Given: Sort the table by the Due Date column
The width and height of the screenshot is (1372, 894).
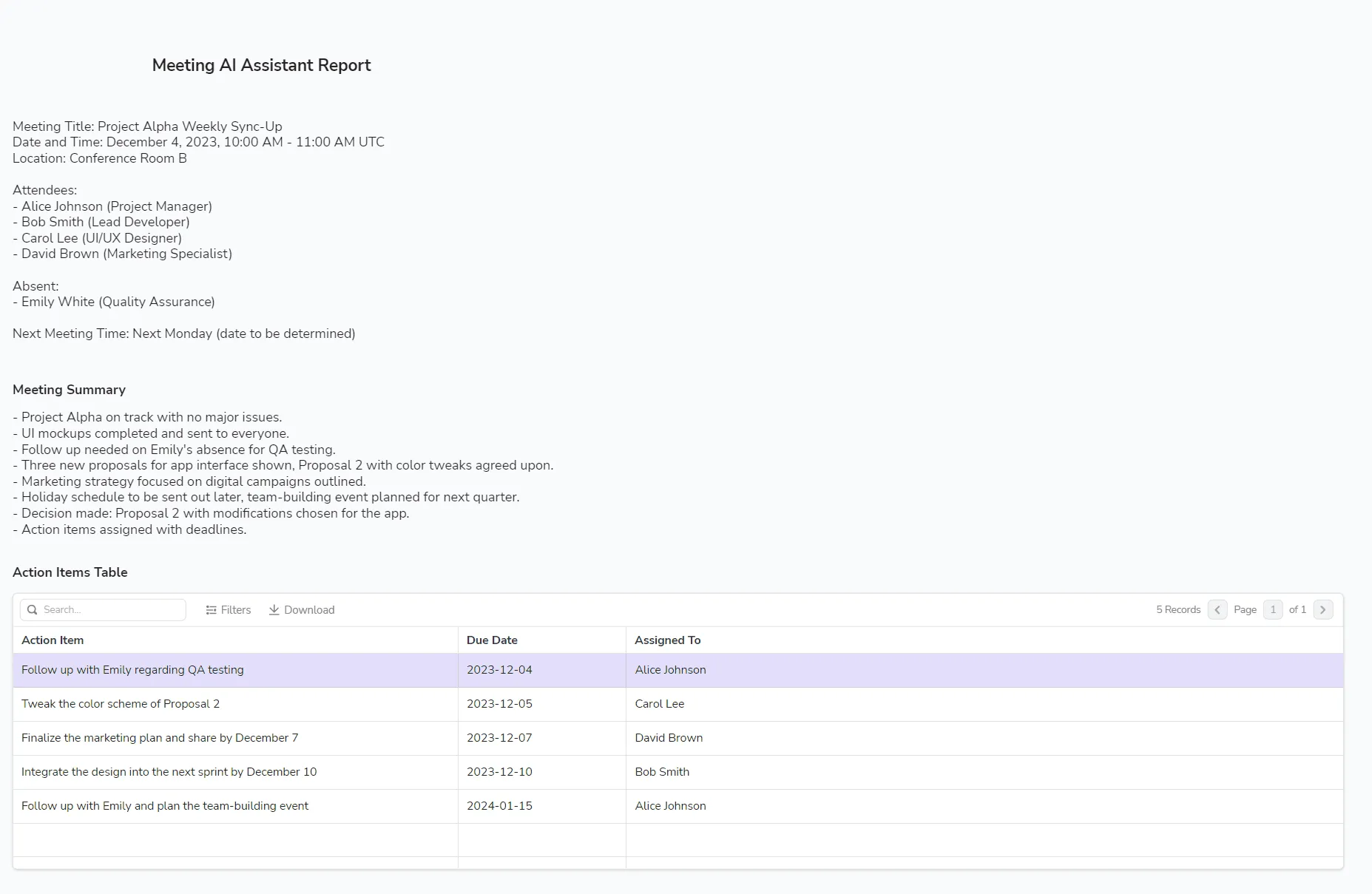Looking at the screenshot, I should (492, 640).
